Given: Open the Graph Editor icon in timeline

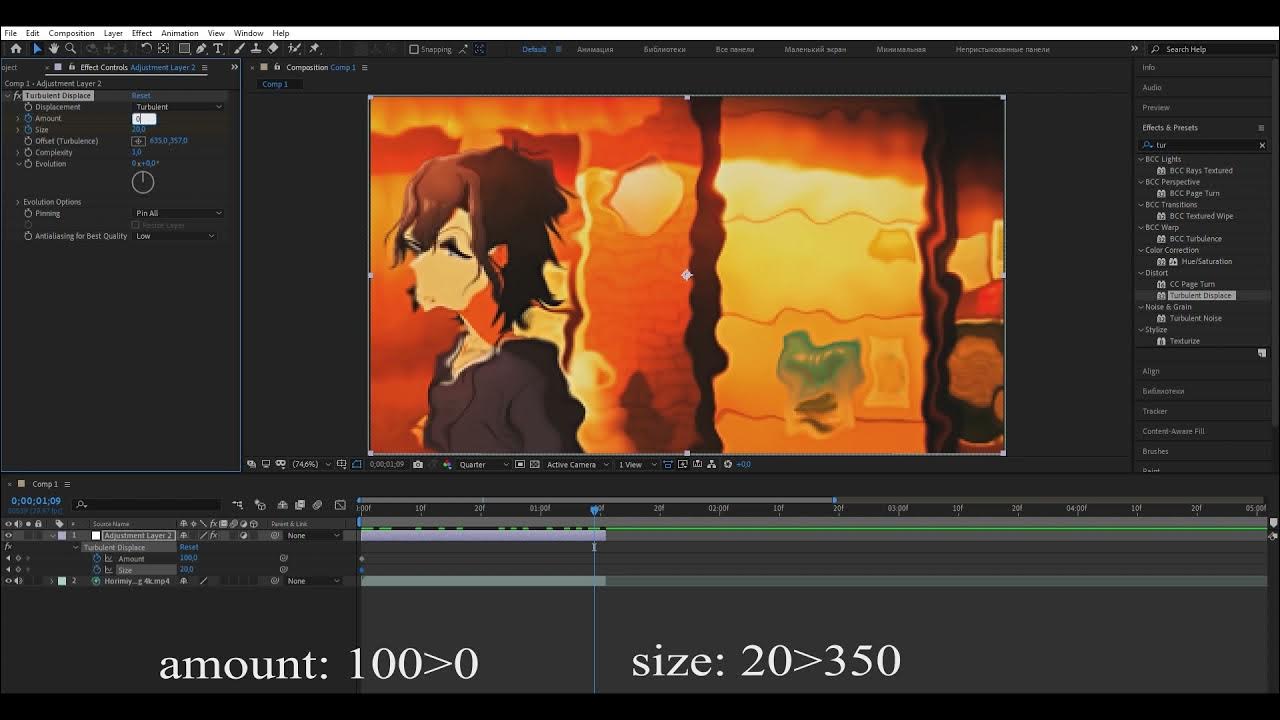Looking at the screenshot, I should click(340, 505).
